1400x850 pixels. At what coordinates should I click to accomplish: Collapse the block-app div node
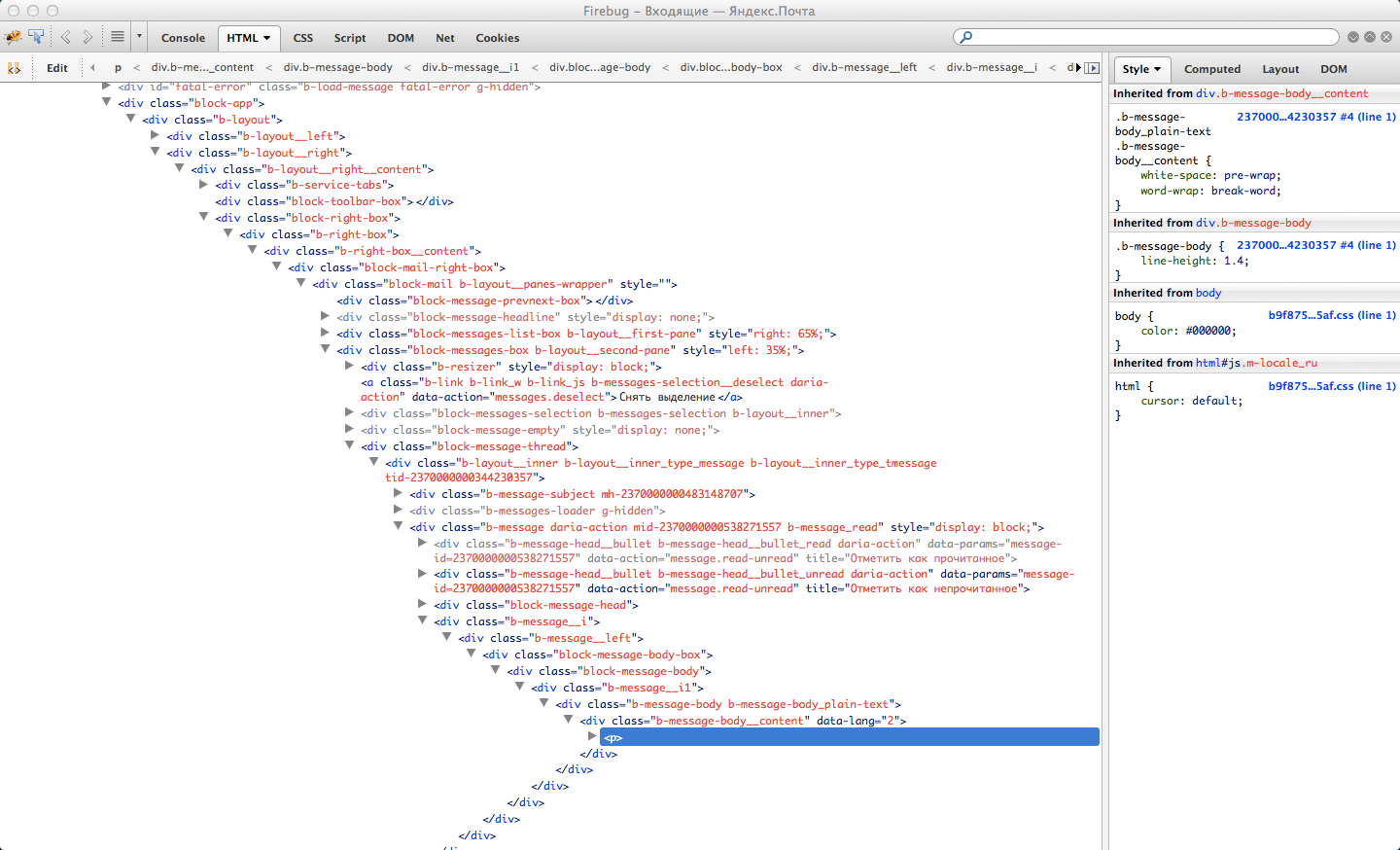coord(106,102)
